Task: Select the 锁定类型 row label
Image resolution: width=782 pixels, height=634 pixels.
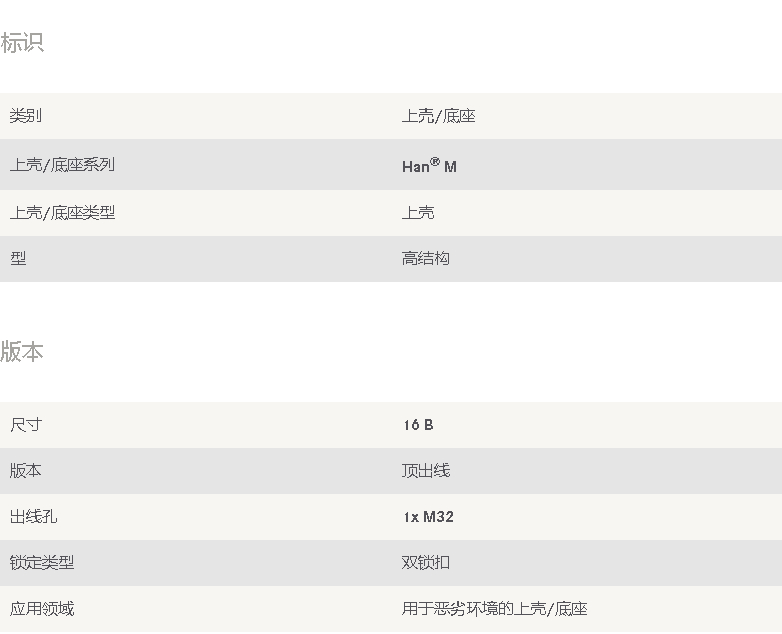Action: pos(42,563)
